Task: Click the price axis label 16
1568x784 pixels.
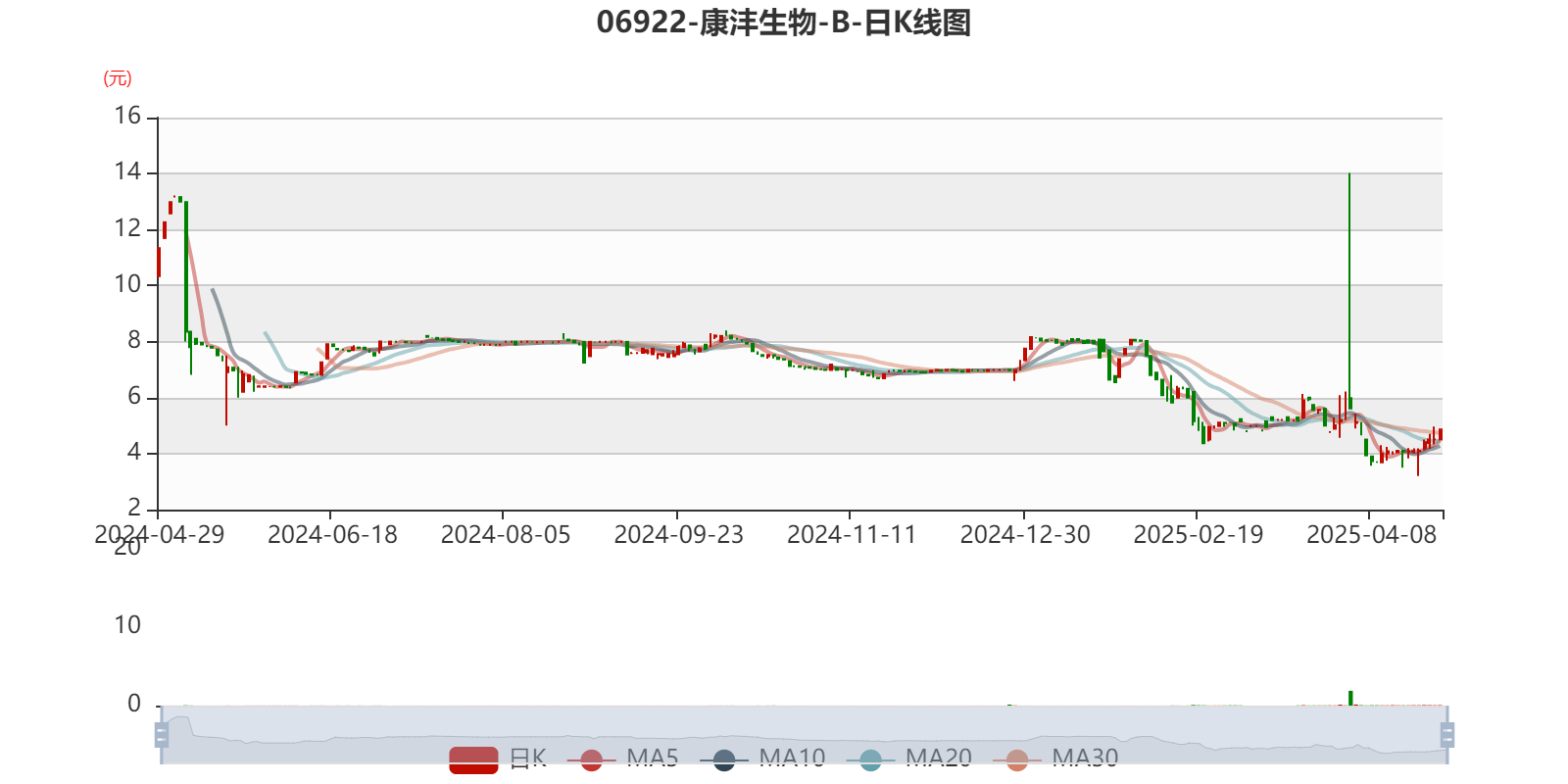Action: coord(127,116)
